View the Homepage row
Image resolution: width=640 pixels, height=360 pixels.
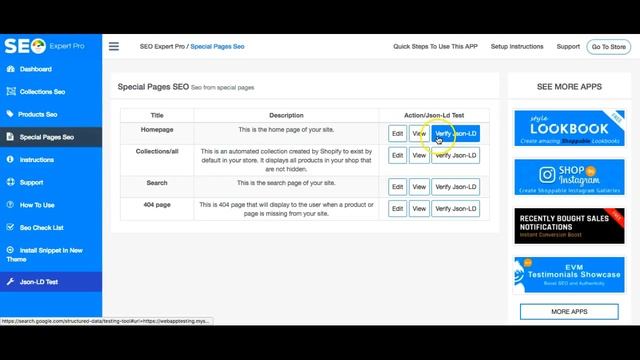coord(419,133)
